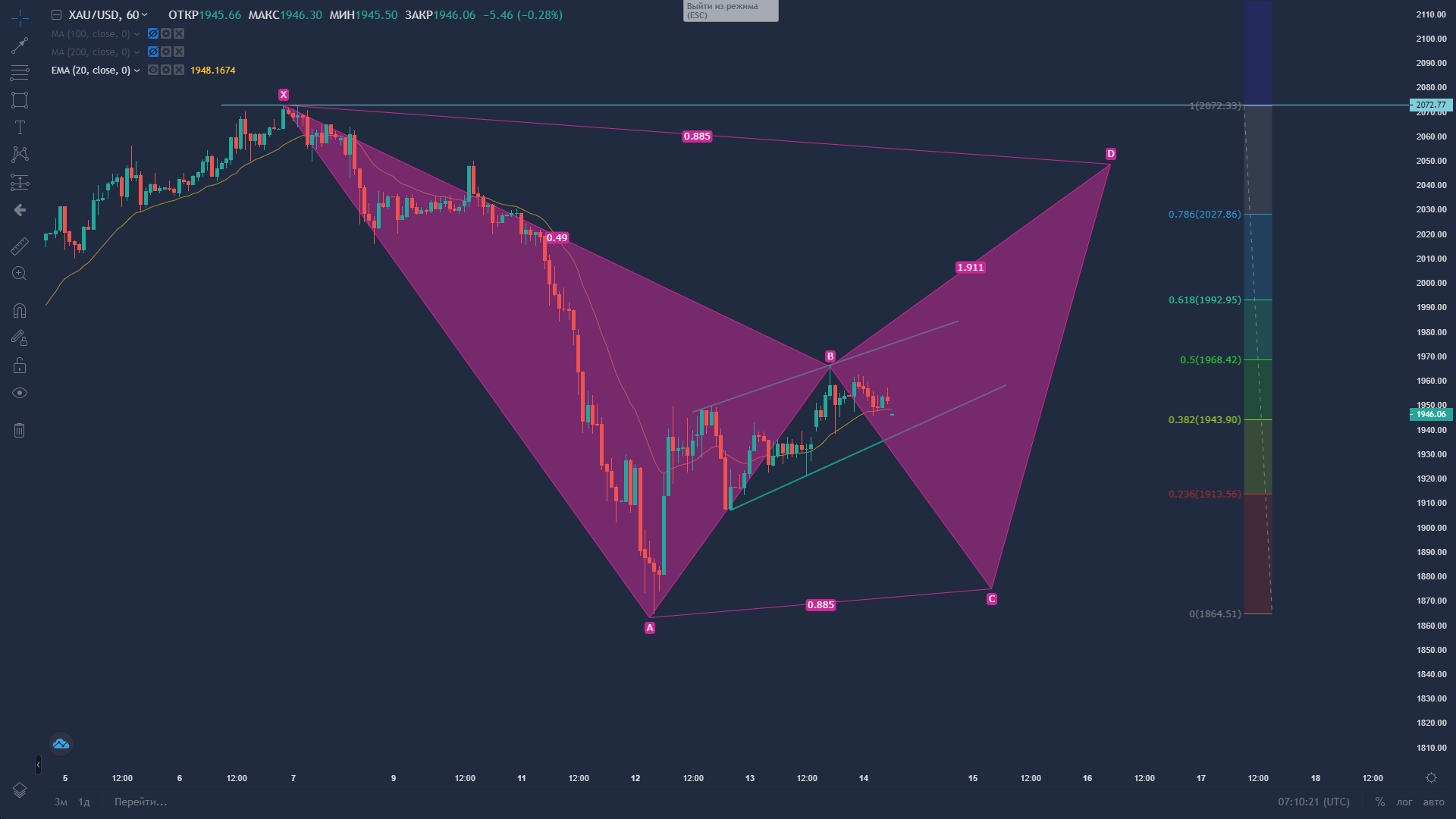Remove the EMA 20 indicator

point(179,70)
